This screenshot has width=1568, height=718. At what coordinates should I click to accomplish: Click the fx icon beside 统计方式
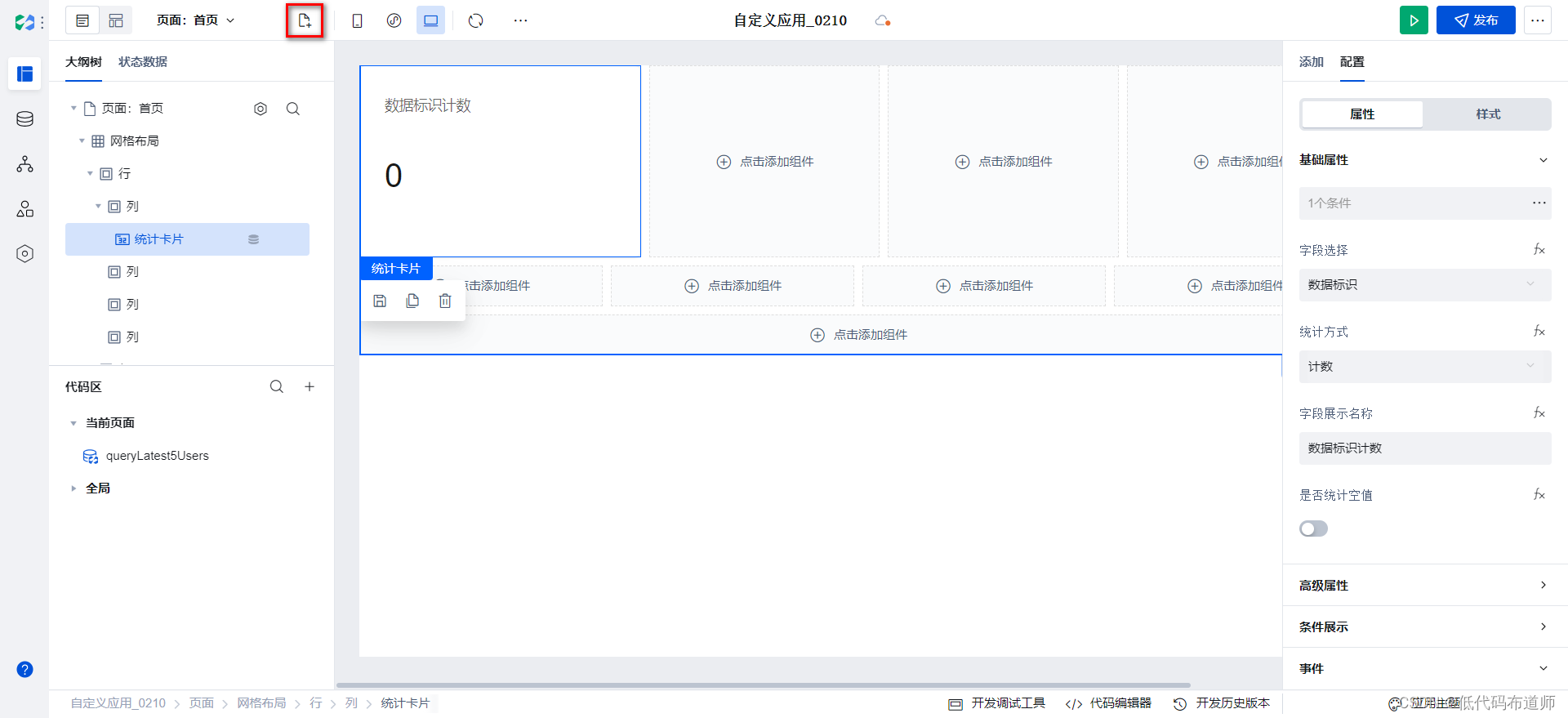[x=1539, y=332]
